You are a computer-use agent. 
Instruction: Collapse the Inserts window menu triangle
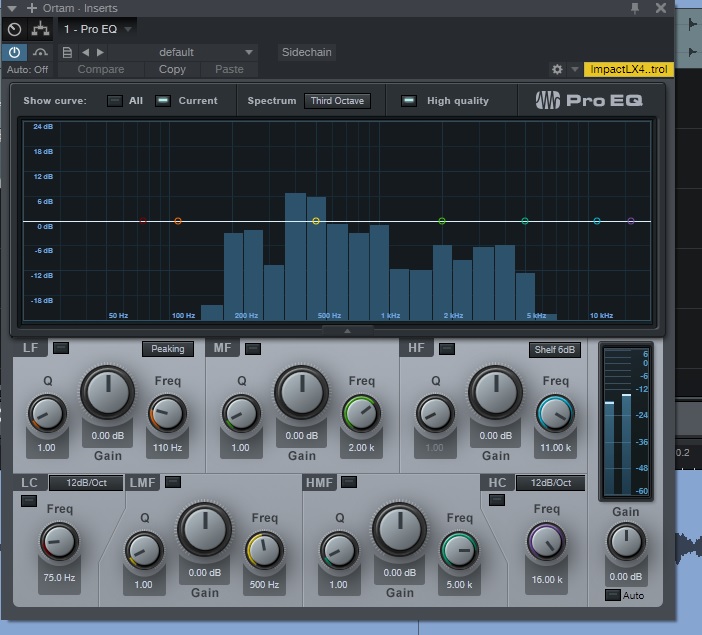click(x=12, y=8)
